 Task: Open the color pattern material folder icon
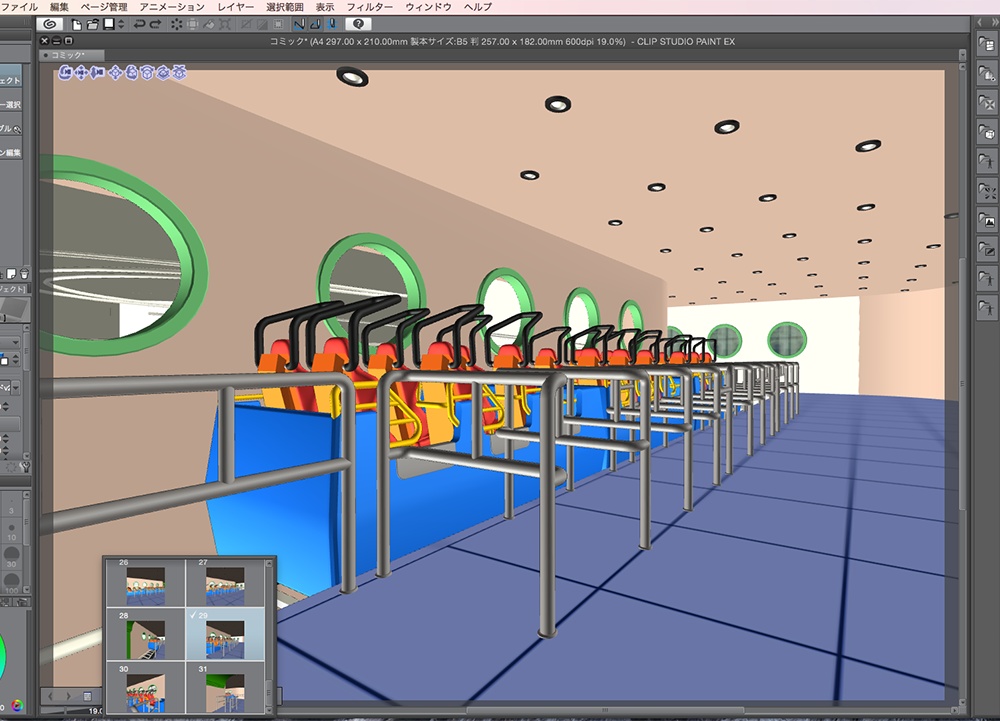point(987,74)
